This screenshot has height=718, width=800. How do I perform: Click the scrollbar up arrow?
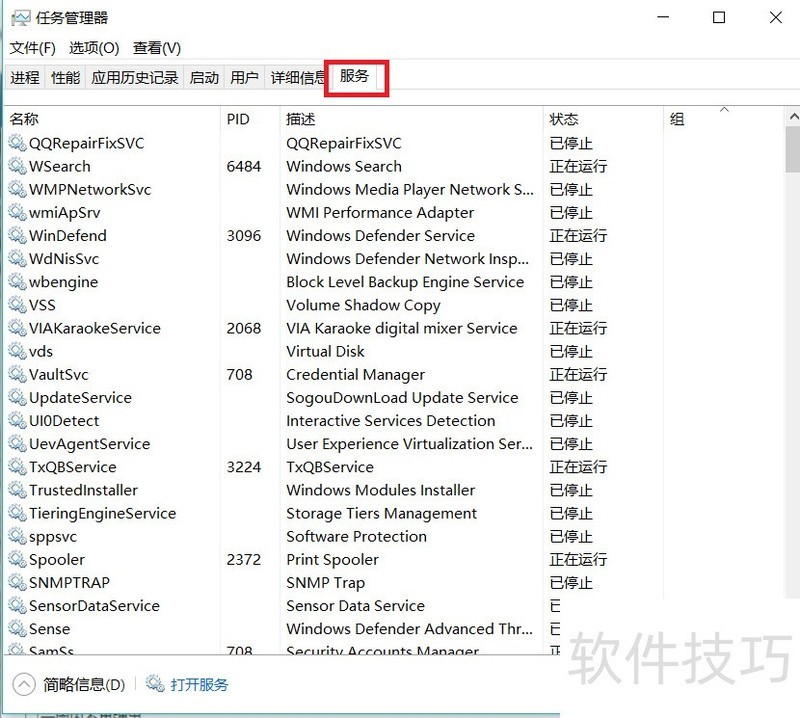pyautogui.click(x=793, y=117)
